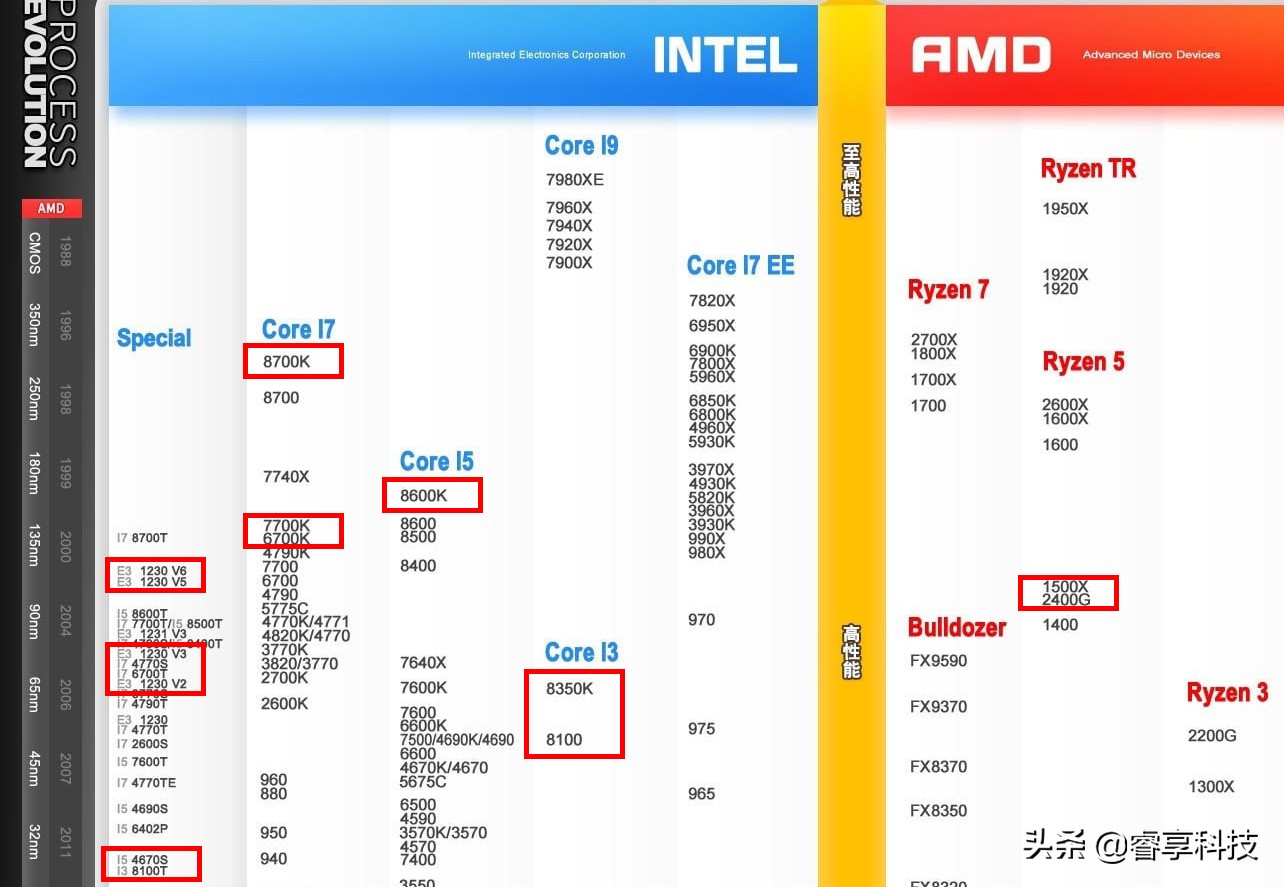The height and width of the screenshot is (887, 1284).
Task: Click the Integrated Electronics Corporation tagline
Action: (547, 55)
